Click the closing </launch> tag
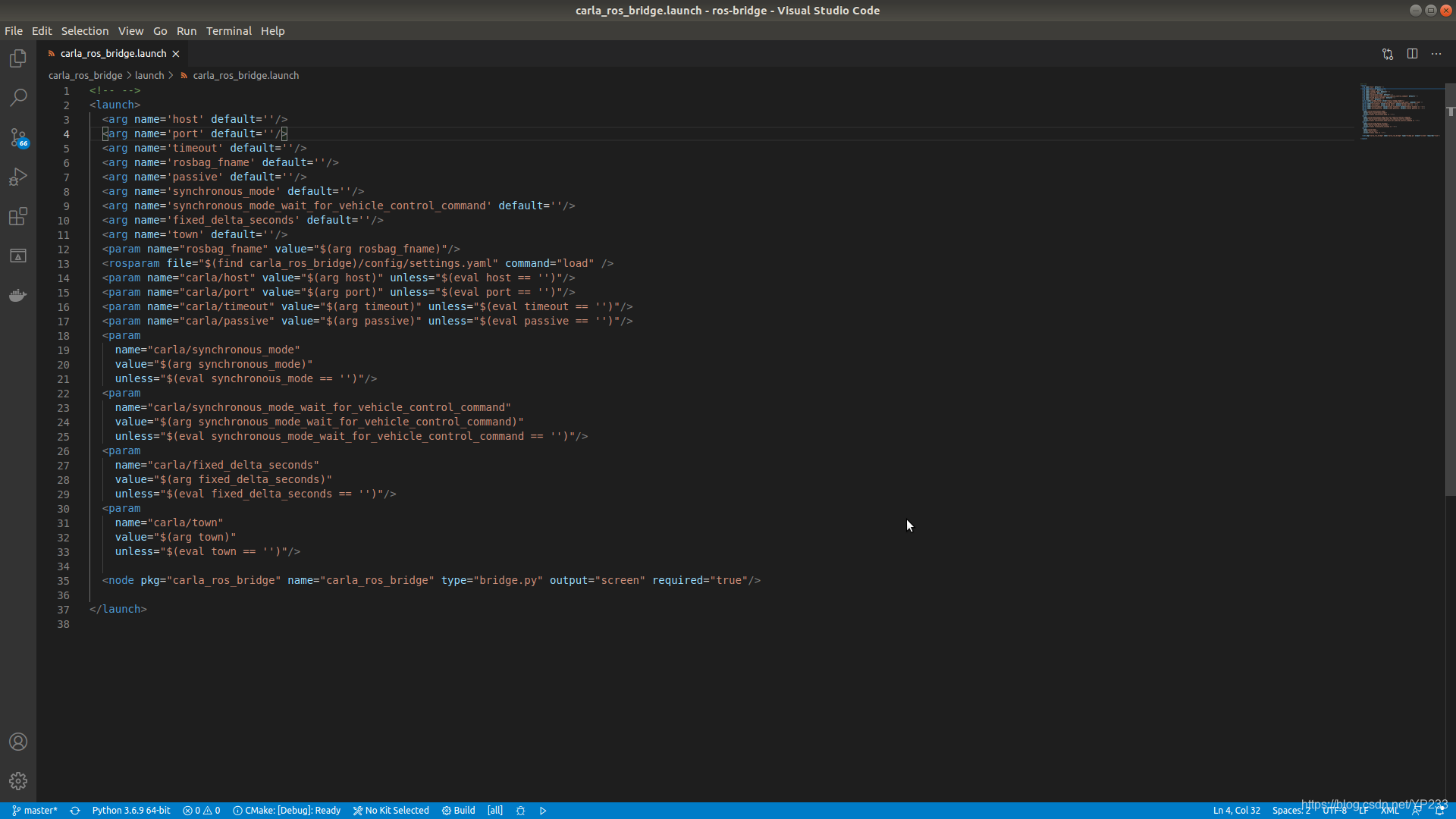1456x819 pixels. 118,610
